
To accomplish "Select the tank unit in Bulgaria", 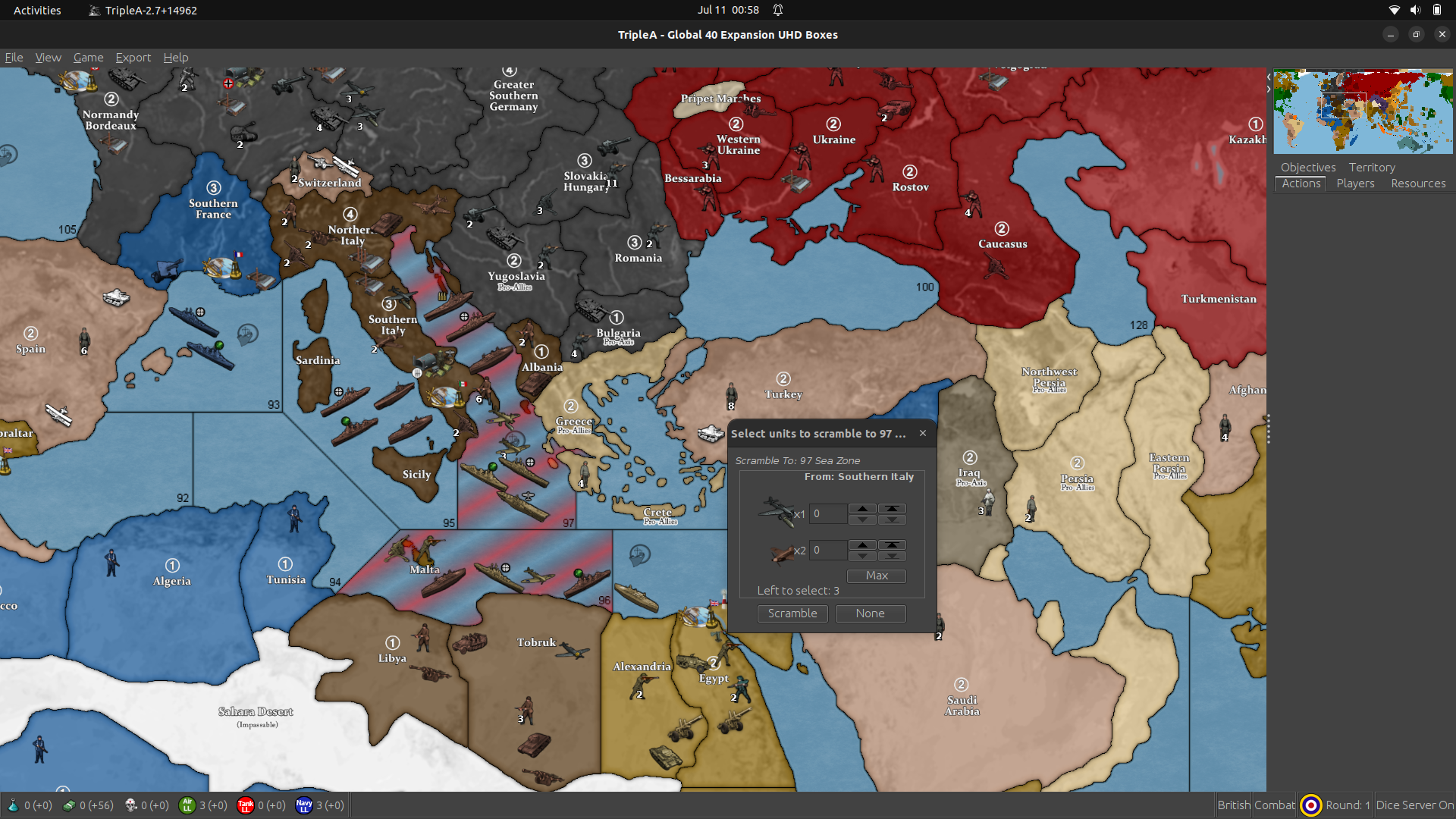I will click(591, 309).
